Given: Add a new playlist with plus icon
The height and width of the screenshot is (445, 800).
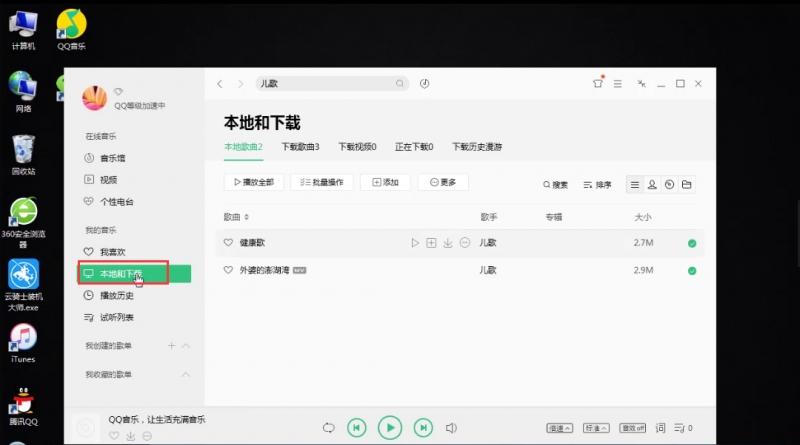Looking at the screenshot, I should coord(171,345).
